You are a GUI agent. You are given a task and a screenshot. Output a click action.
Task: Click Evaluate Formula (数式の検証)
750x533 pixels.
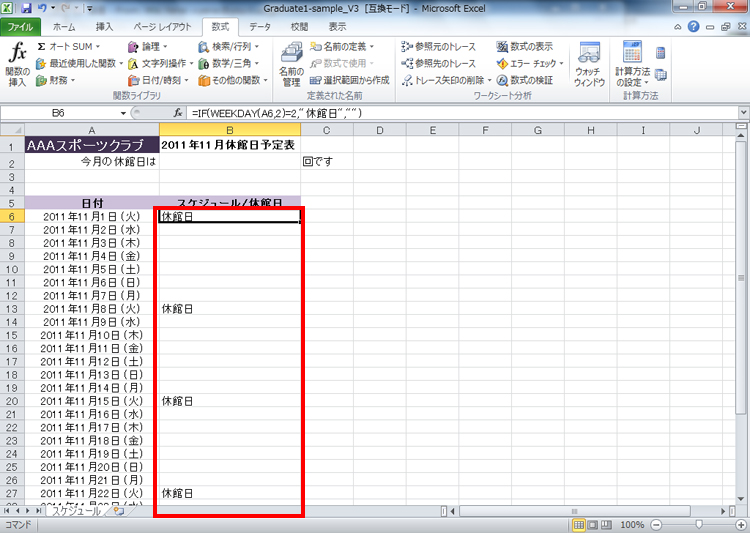point(525,80)
